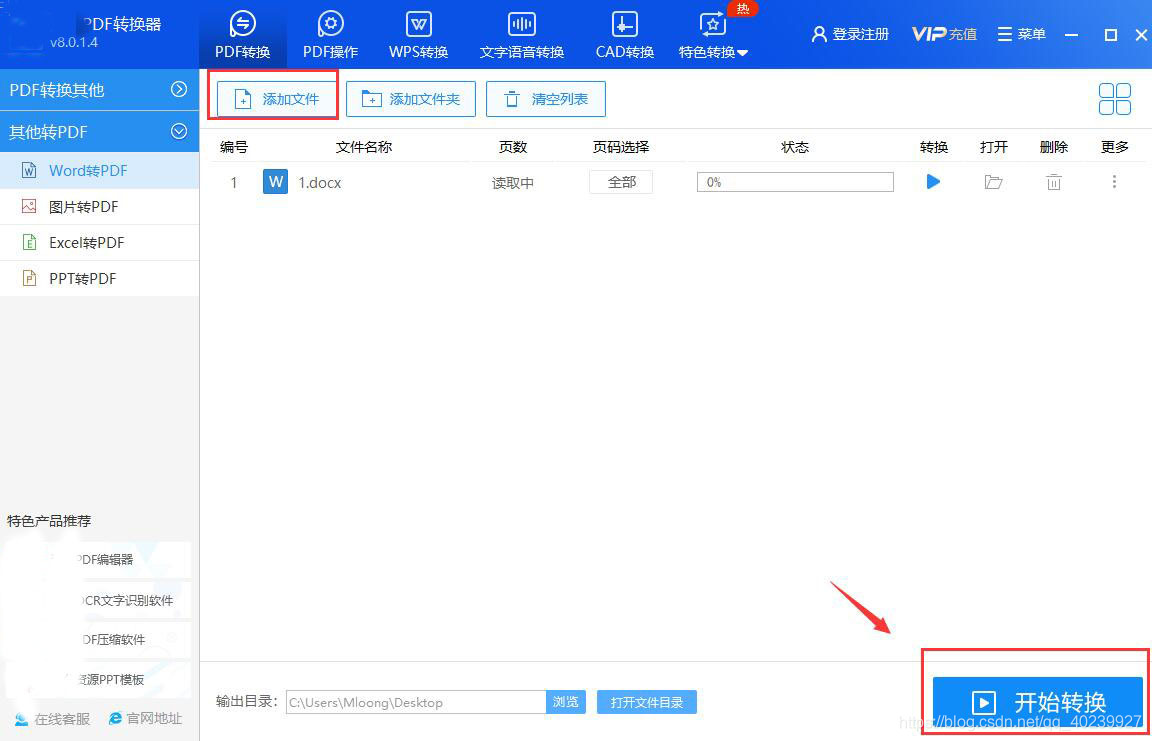Select file name 1.docx
The image size is (1152, 741).
coord(320,183)
